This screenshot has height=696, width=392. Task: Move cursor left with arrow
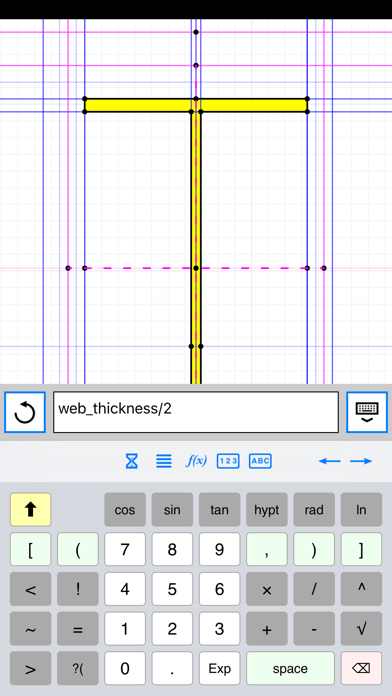point(329,461)
